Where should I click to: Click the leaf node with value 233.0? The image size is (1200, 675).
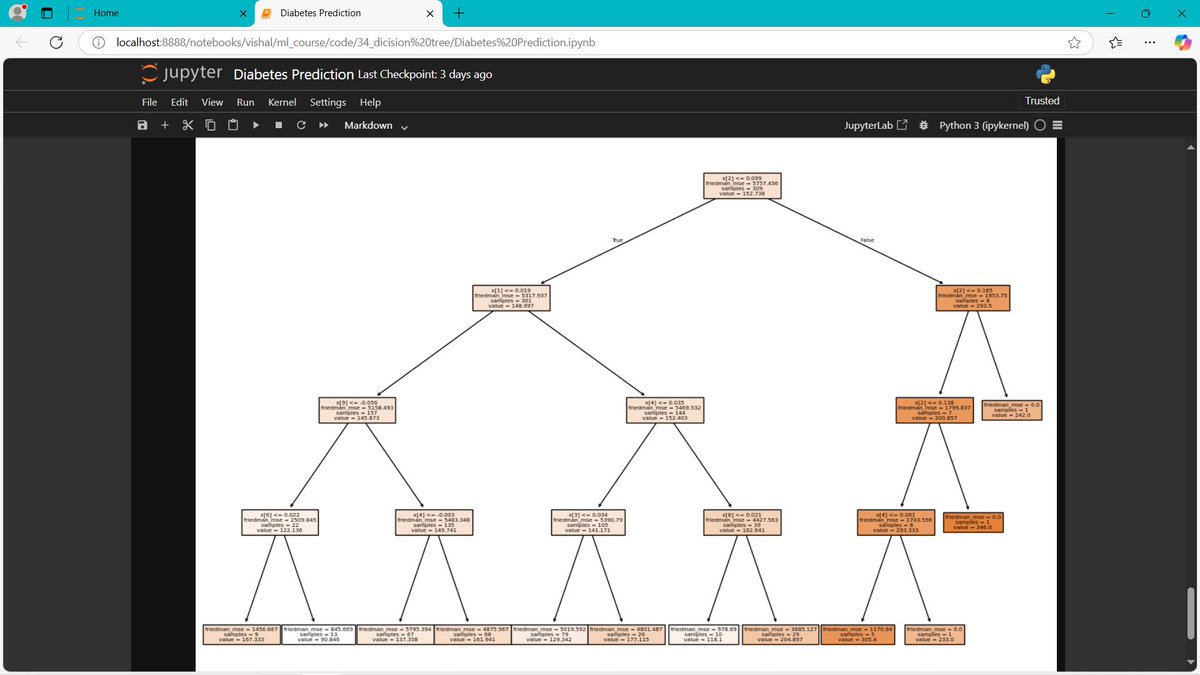(935, 633)
